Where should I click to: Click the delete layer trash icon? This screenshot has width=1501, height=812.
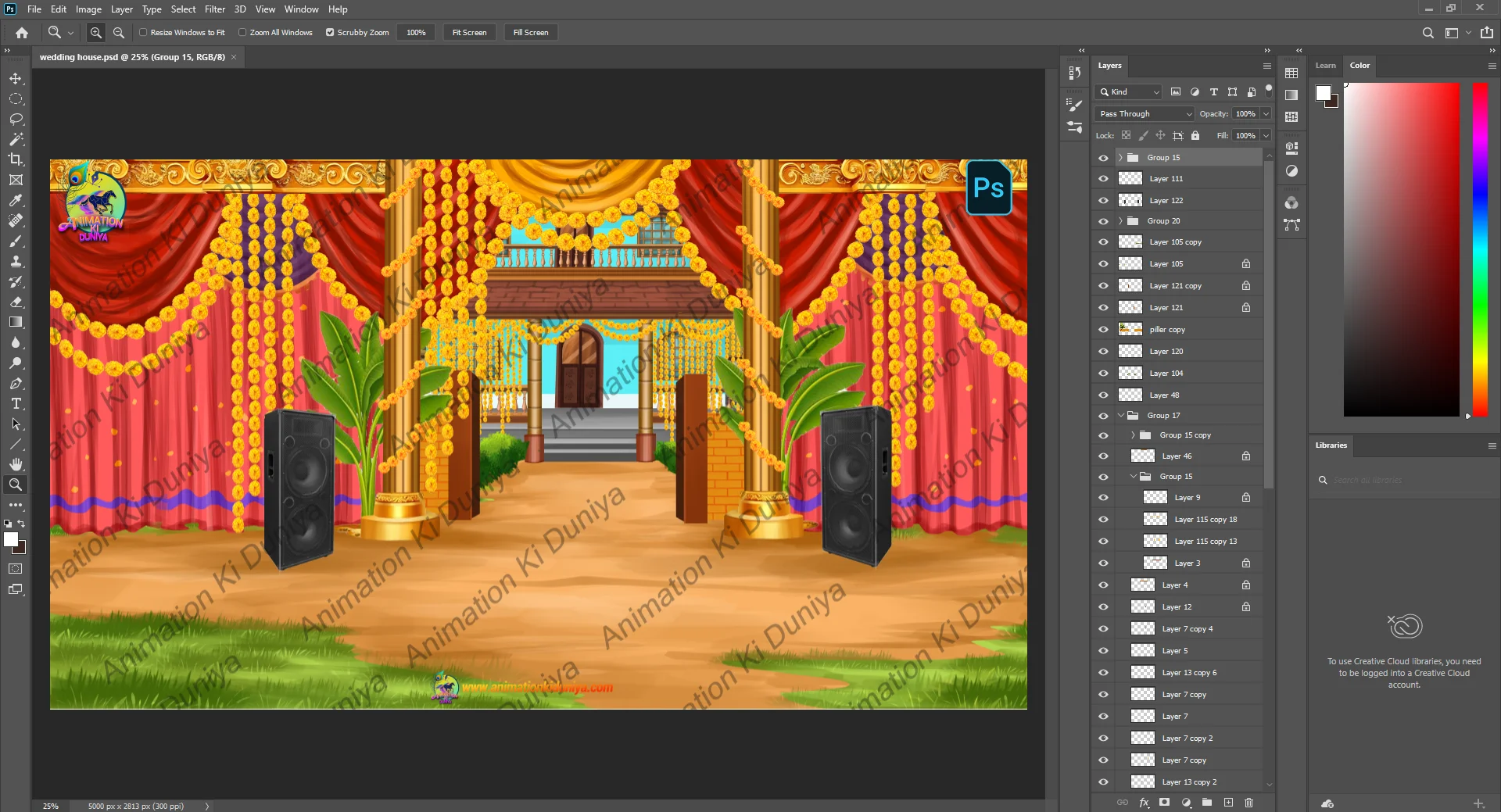(1248, 803)
